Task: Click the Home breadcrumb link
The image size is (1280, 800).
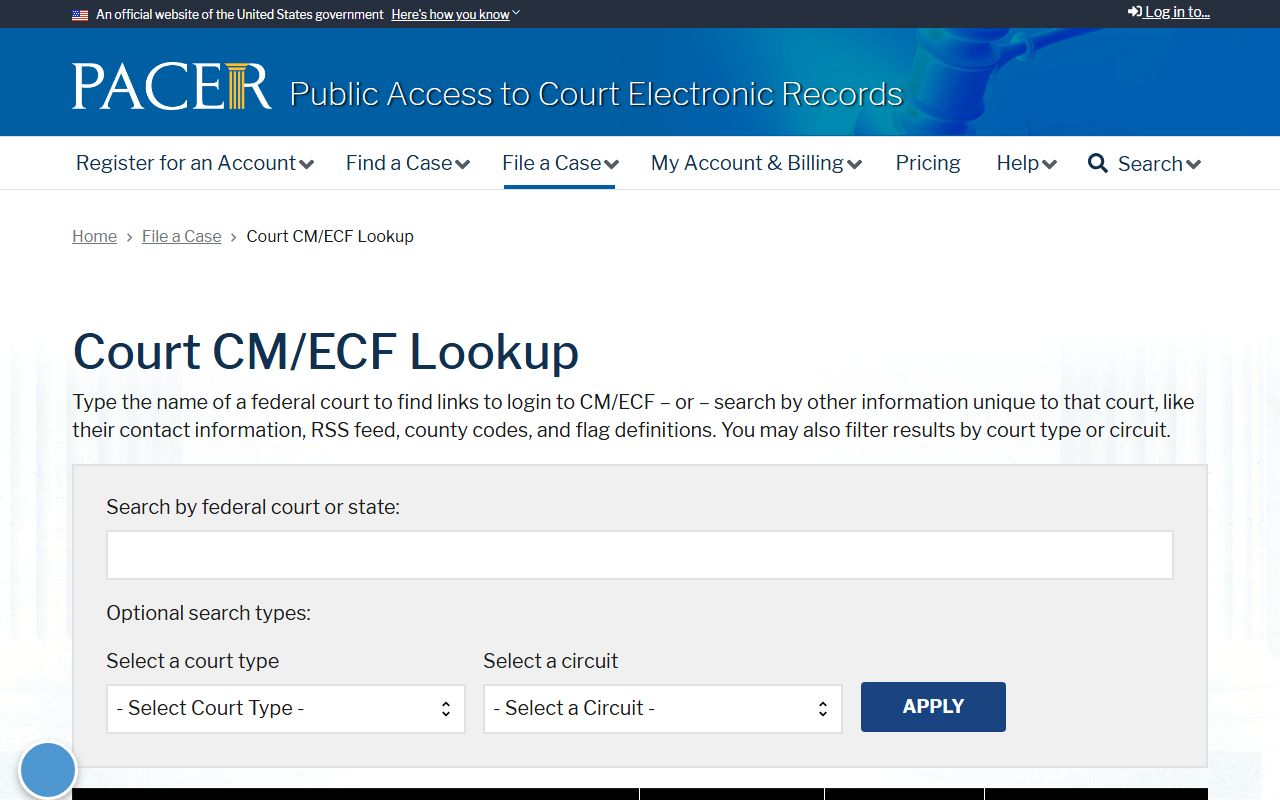Action: [x=94, y=236]
